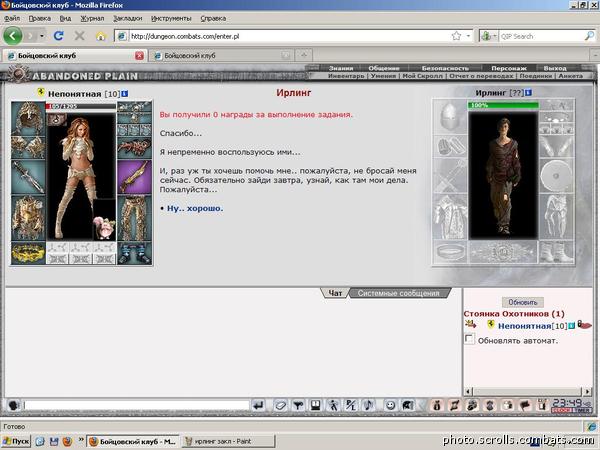Click the Выход game menu item

(x=555, y=68)
